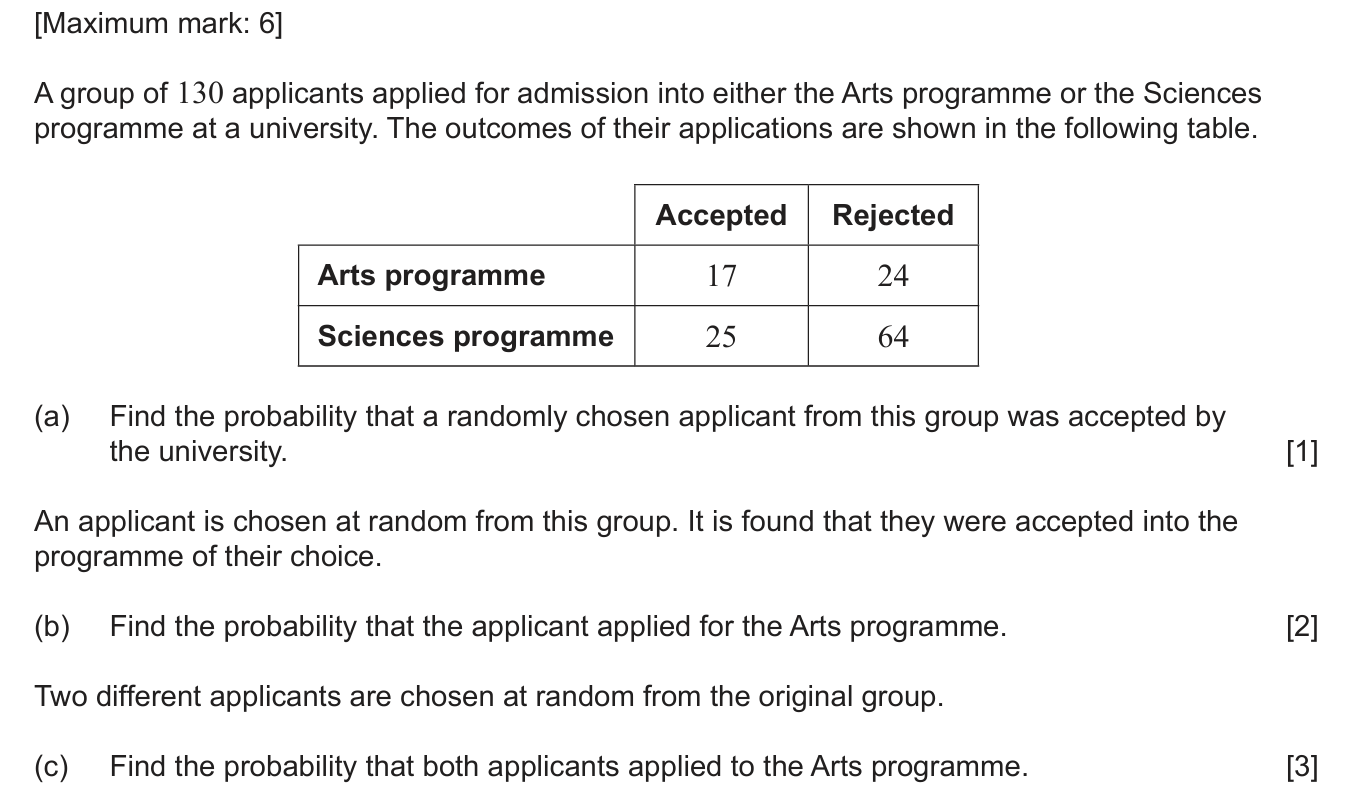Click the "Accepted" column header
This screenshot has height=807, width=1357.
721,215
